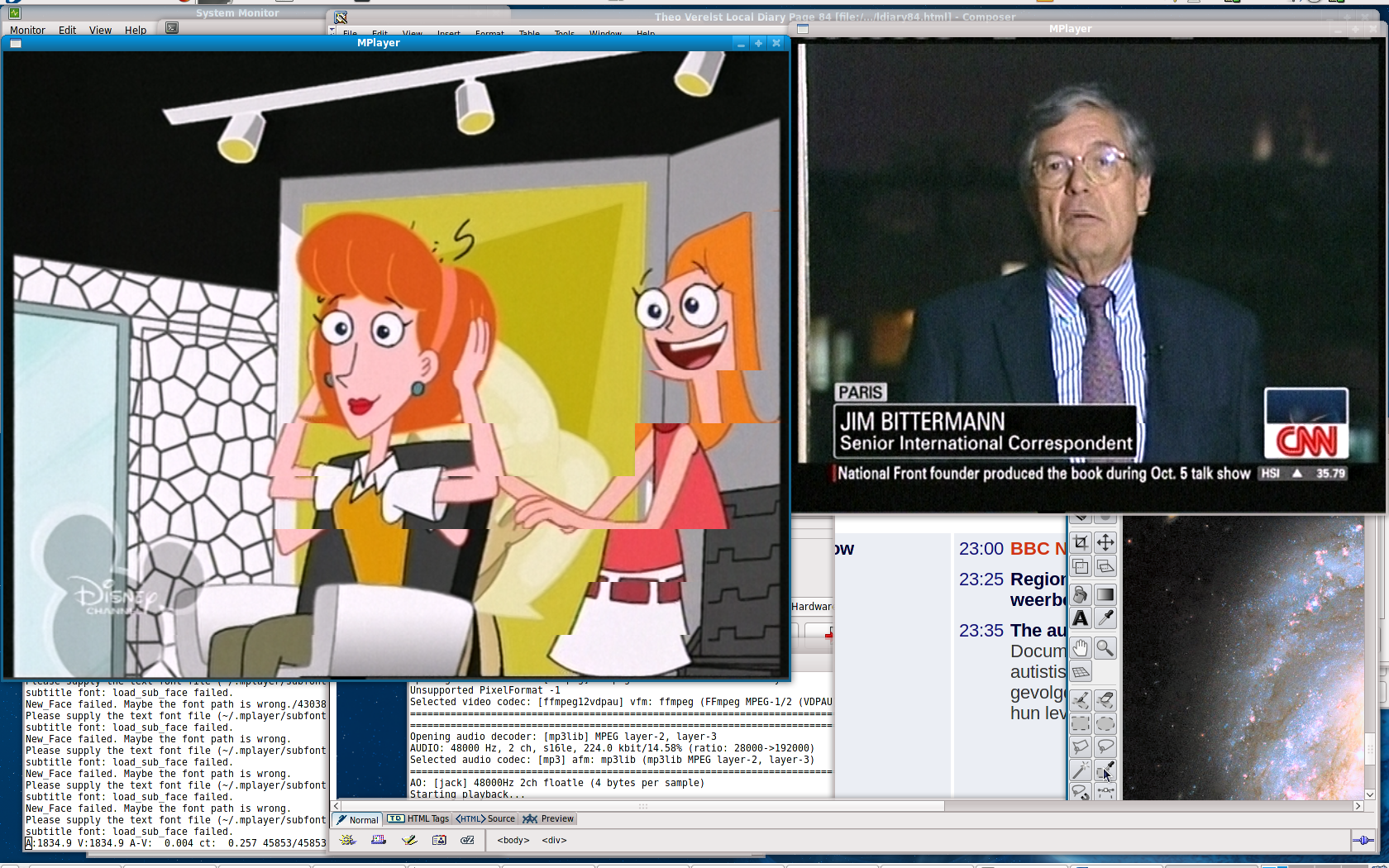Switch to the HTML Tags tab
Image resolution: width=1389 pixels, height=868 pixels.
pos(418,819)
